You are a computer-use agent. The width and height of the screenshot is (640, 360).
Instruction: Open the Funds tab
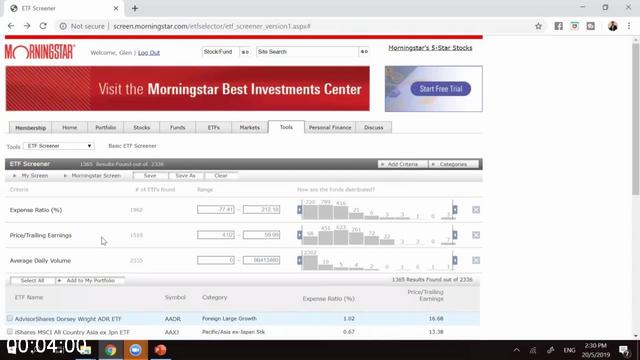point(178,128)
